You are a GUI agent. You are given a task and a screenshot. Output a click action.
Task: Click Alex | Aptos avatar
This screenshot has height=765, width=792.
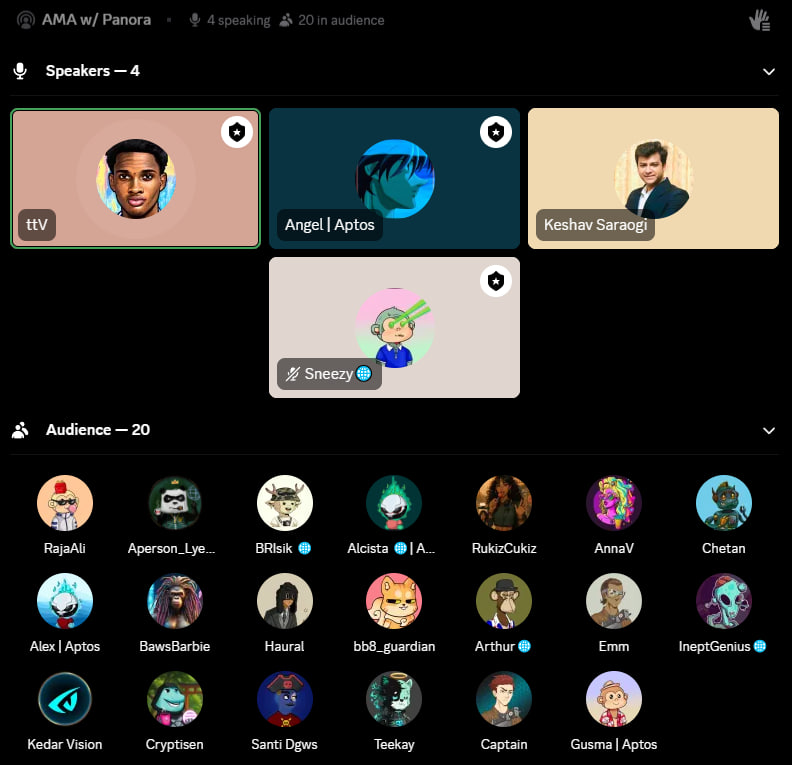(65, 601)
